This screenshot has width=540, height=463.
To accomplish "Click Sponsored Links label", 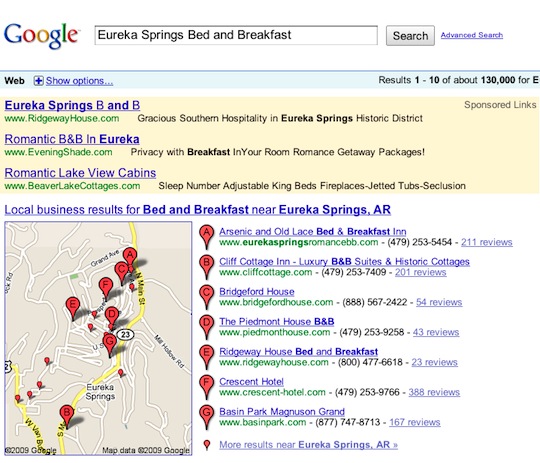I will 500,105.
